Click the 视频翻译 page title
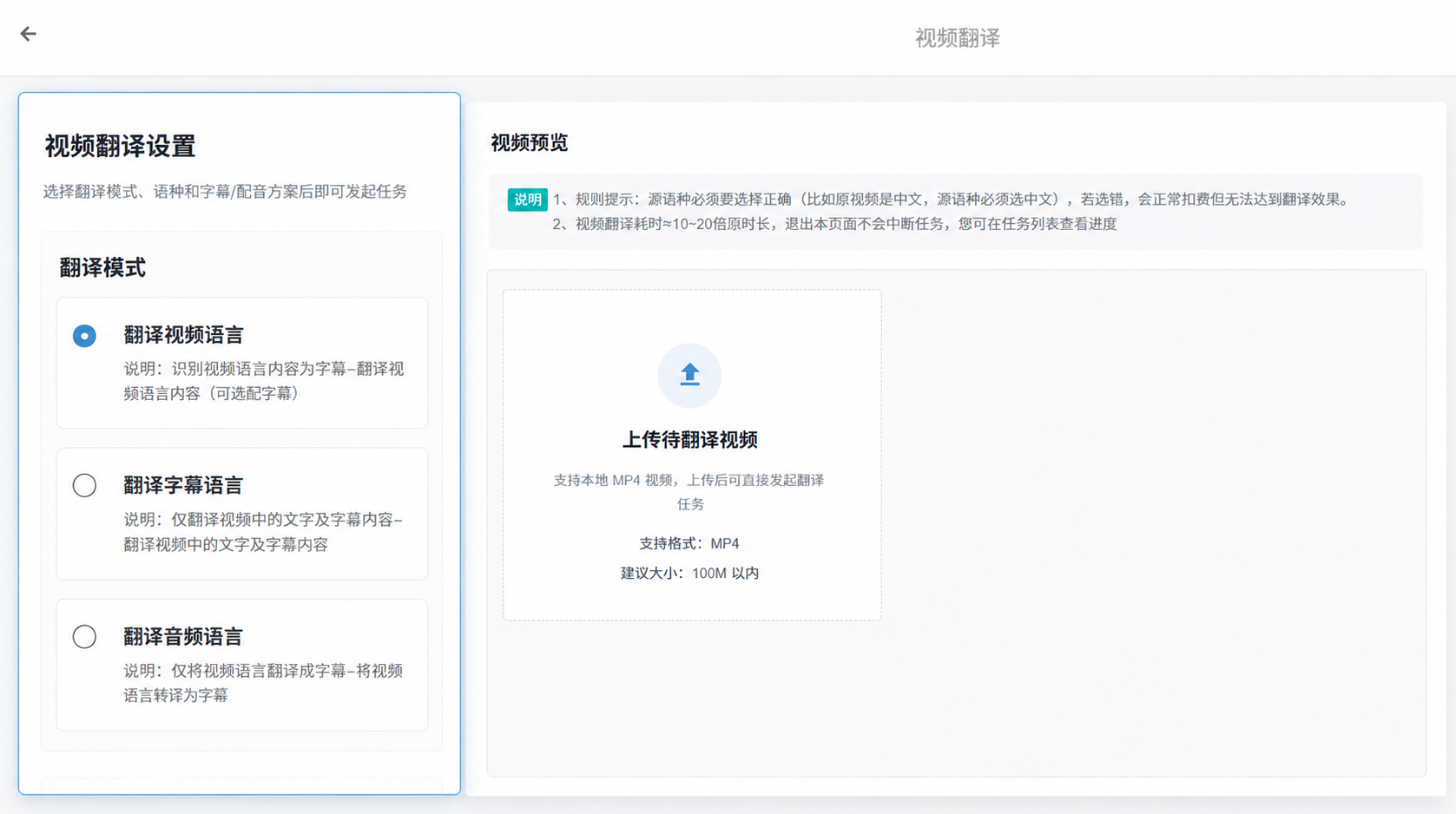The width and height of the screenshot is (1456, 814). (x=957, y=37)
